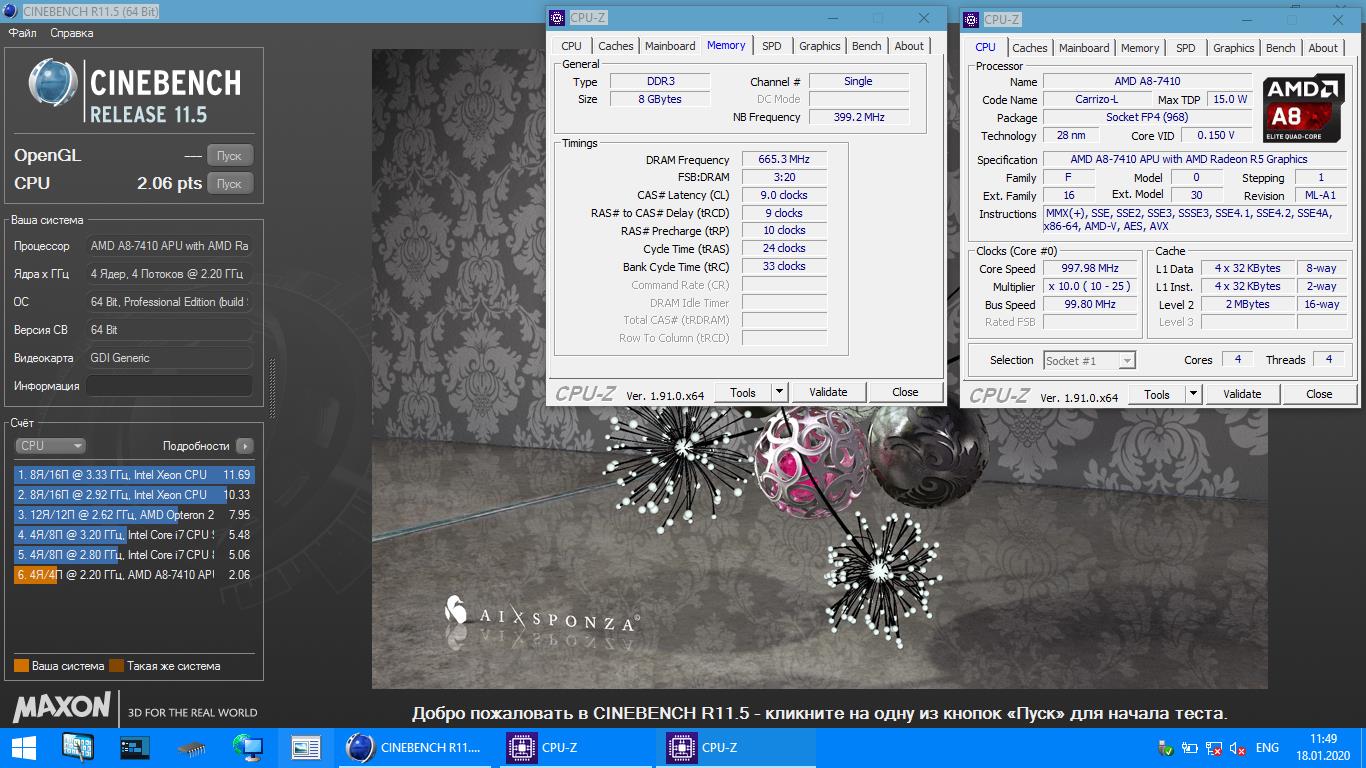
Task: Click the Cinebench sphere logo
Action: pos(53,84)
